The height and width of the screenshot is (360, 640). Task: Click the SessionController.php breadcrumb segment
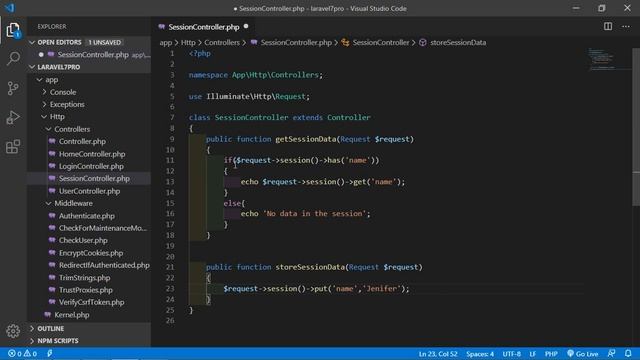(x=296, y=42)
